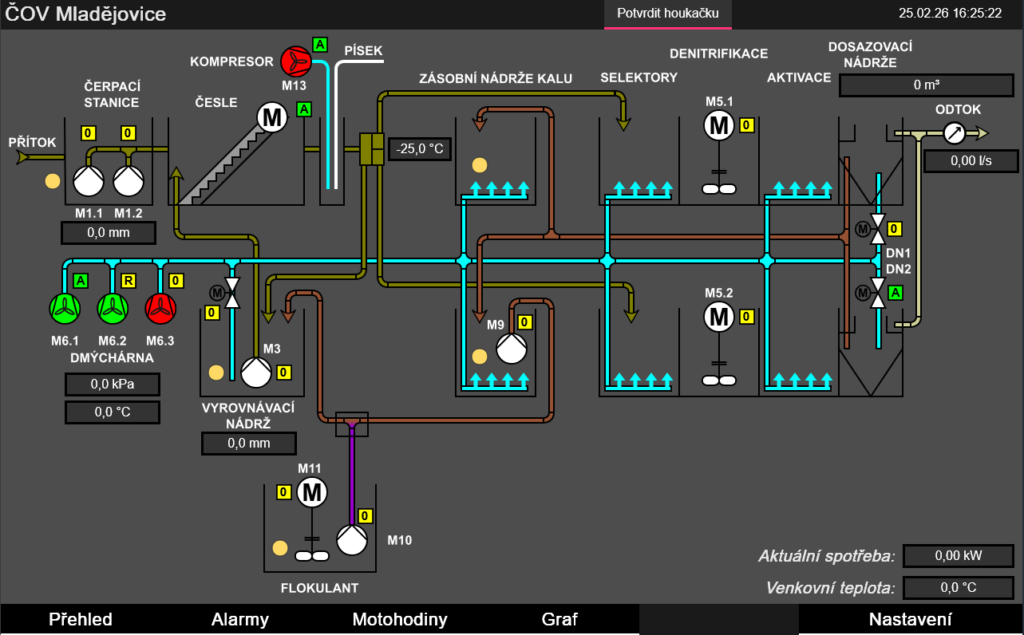This screenshot has width=1024, height=635.
Task: Click the M6.1 green blower icon
Action: (x=65, y=308)
